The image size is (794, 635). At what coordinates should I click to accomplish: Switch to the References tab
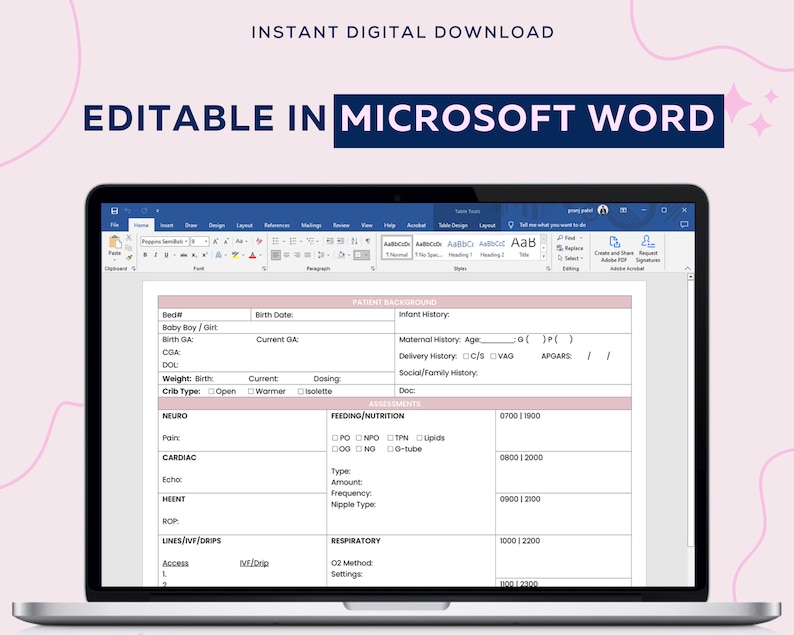tap(276, 225)
